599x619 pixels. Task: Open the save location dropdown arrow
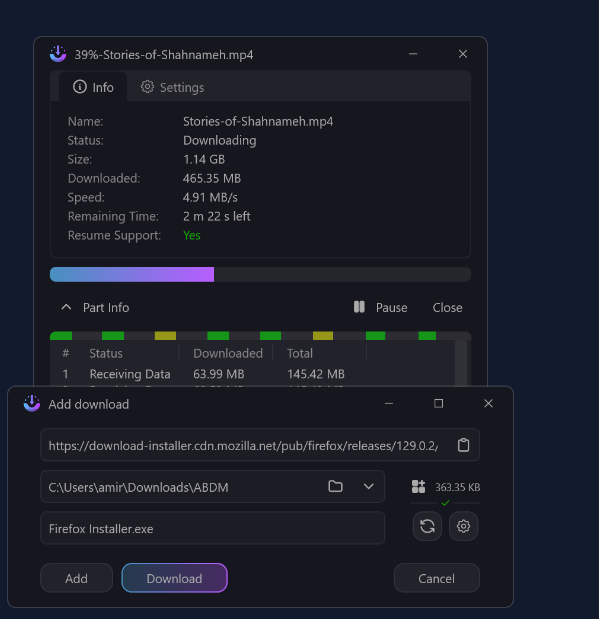click(x=368, y=486)
